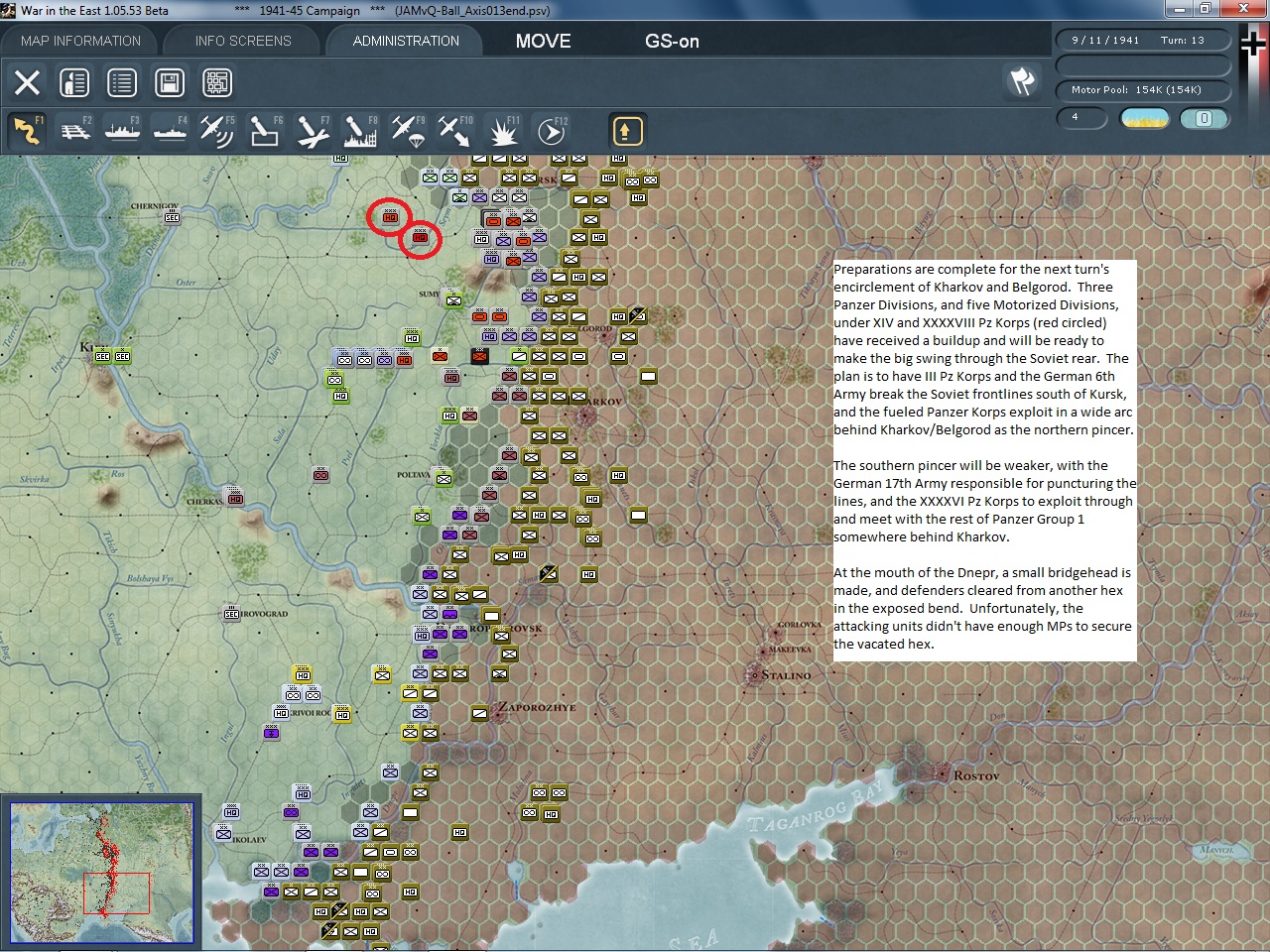Open the MAP INFORMATION tab
Viewport: 1270px width, 952px height.
(80, 41)
